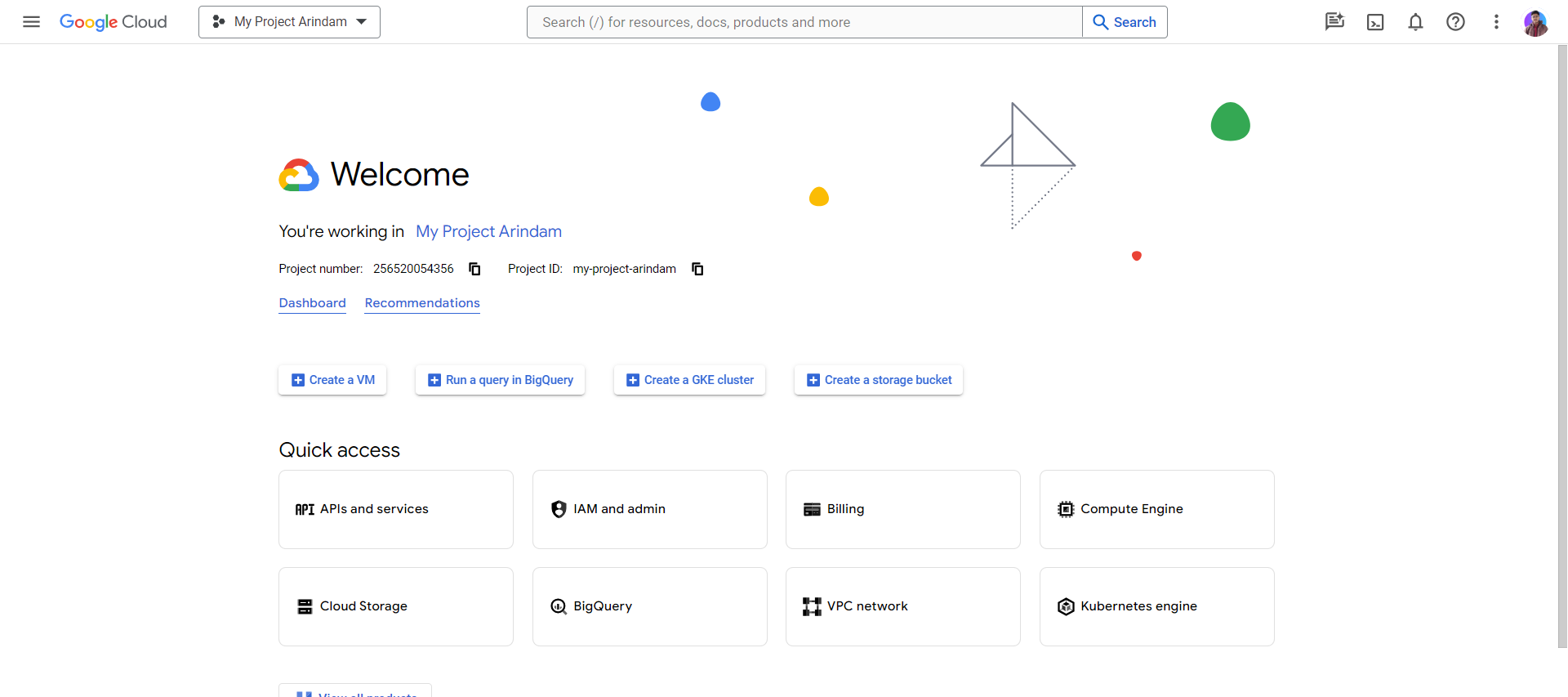Click the Cloud Storage icon
The height and width of the screenshot is (697, 1568).
[x=305, y=606]
